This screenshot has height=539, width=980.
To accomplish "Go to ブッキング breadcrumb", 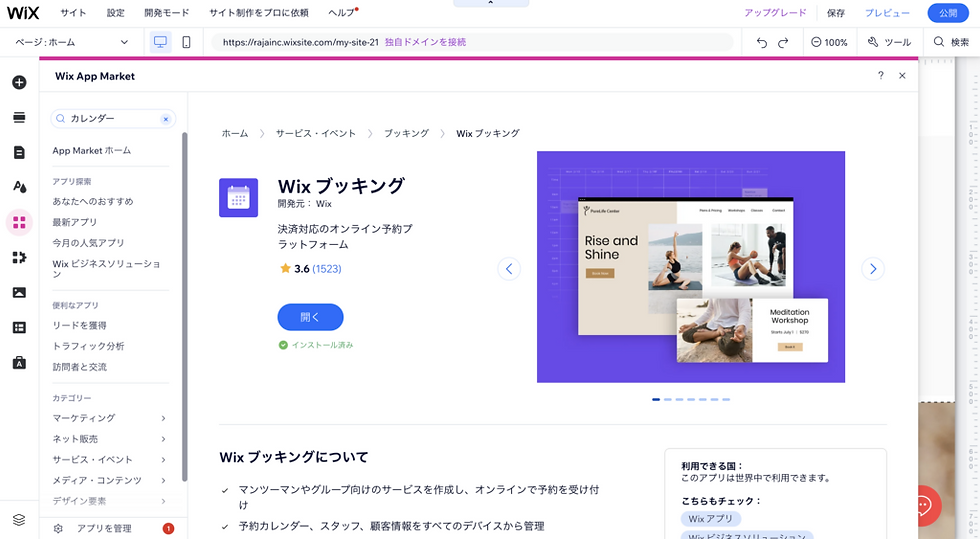I will (x=406, y=133).
